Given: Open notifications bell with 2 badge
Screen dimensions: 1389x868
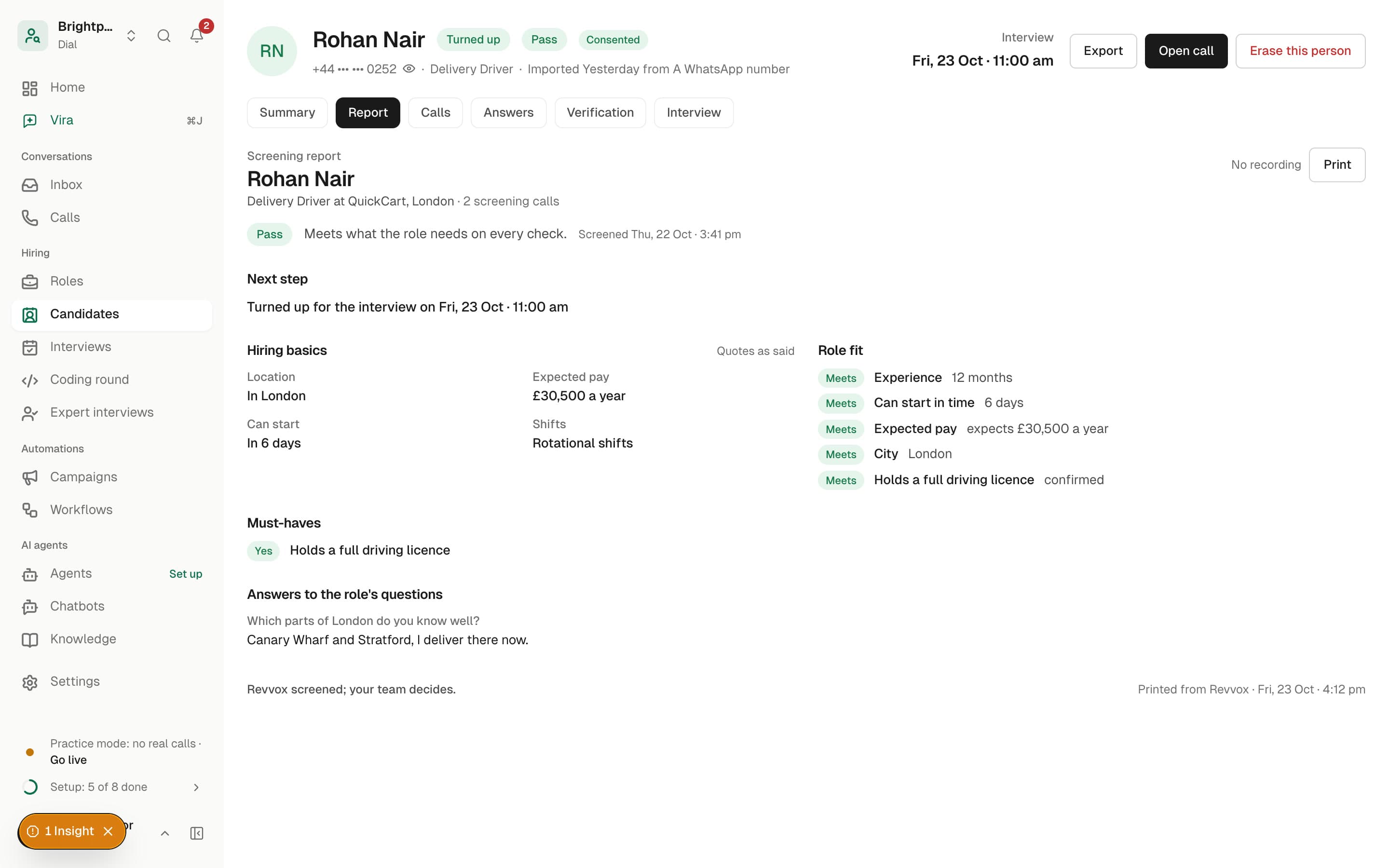Looking at the screenshot, I should point(197,36).
